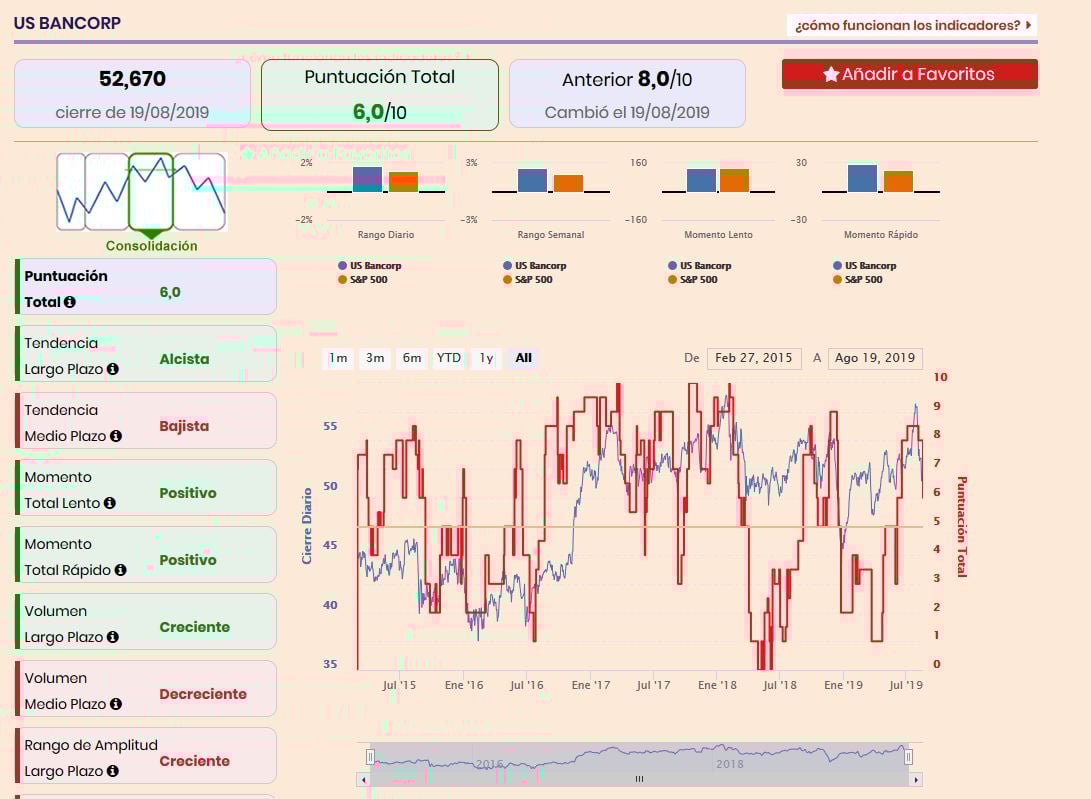Click the Tendencia Medio Plazo Bajista row
The height and width of the screenshot is (799, 1091).
tap(146, 420)
